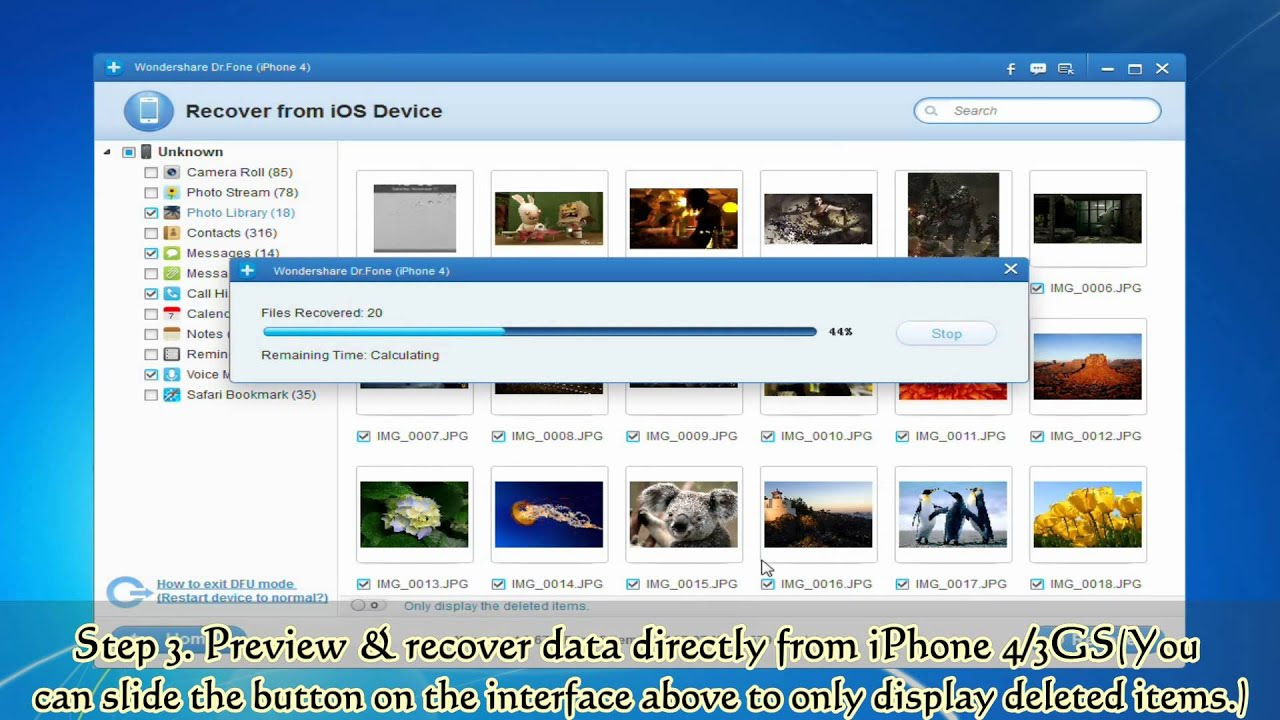The height and width of the screenshot is (720, 1280).
Task: Click the IMG_0015.JPG file name
Action: coord(692,584)
